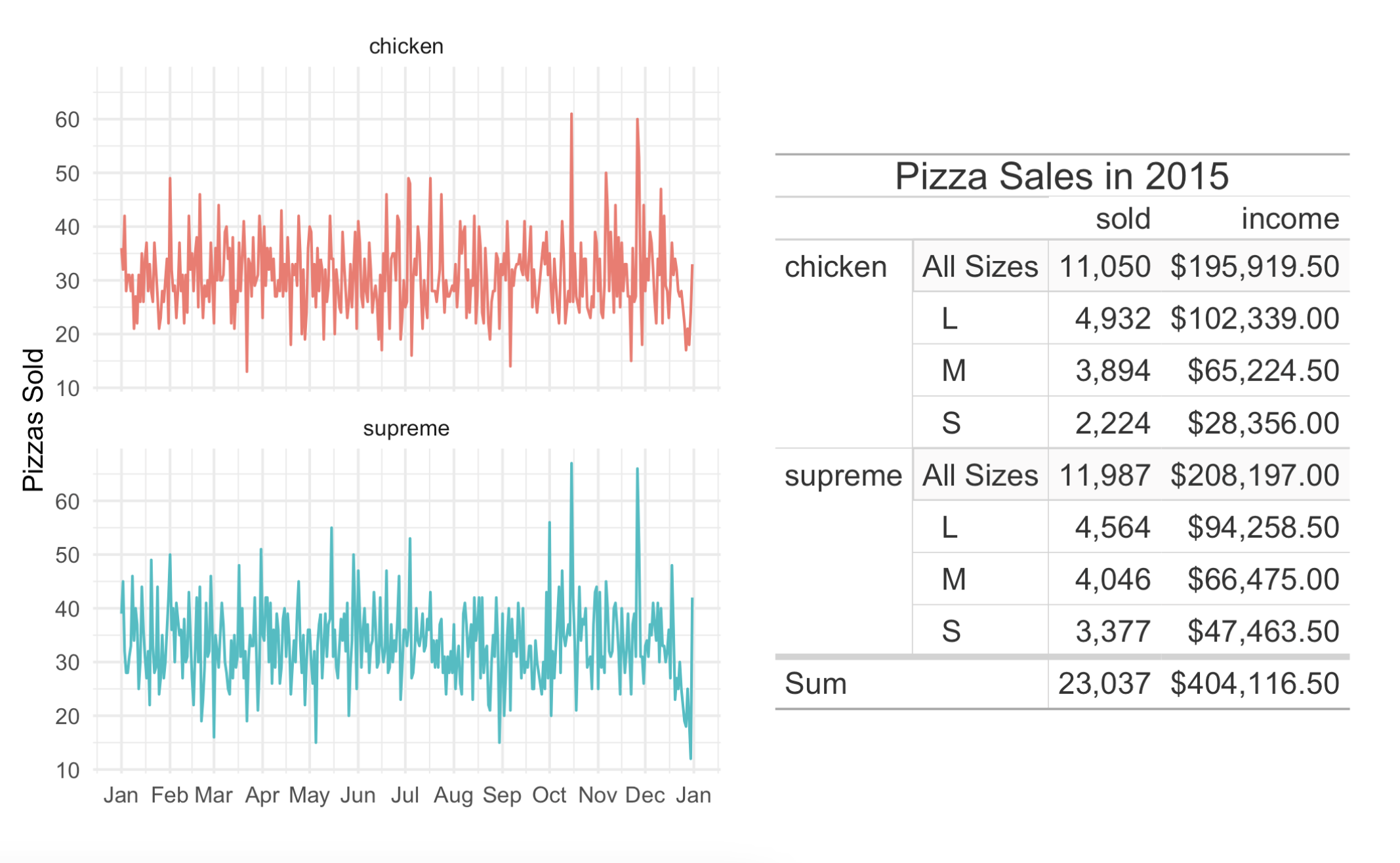The height and width of the screenshot is (863, 1400).
Task: Click the 2,224 sold cell
Action: pos(1112,424)
